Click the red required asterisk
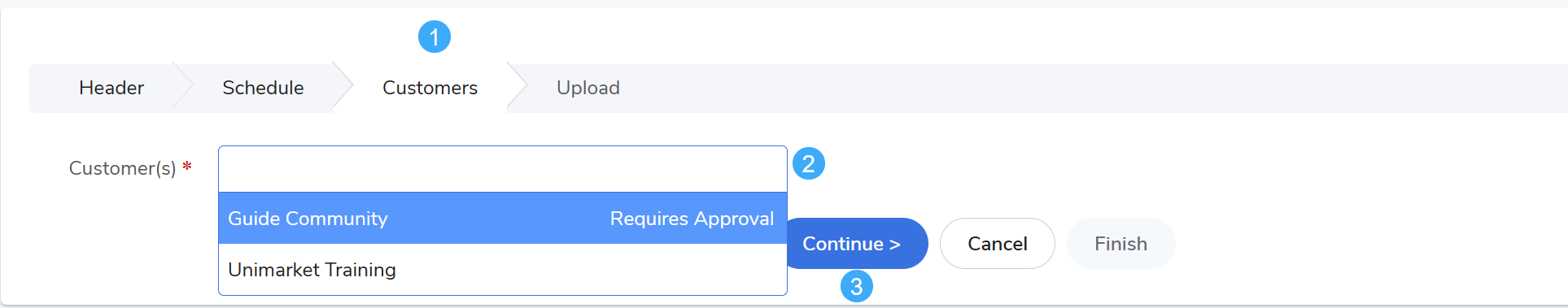The image size is (1568, 308). [x=187, y=167]
